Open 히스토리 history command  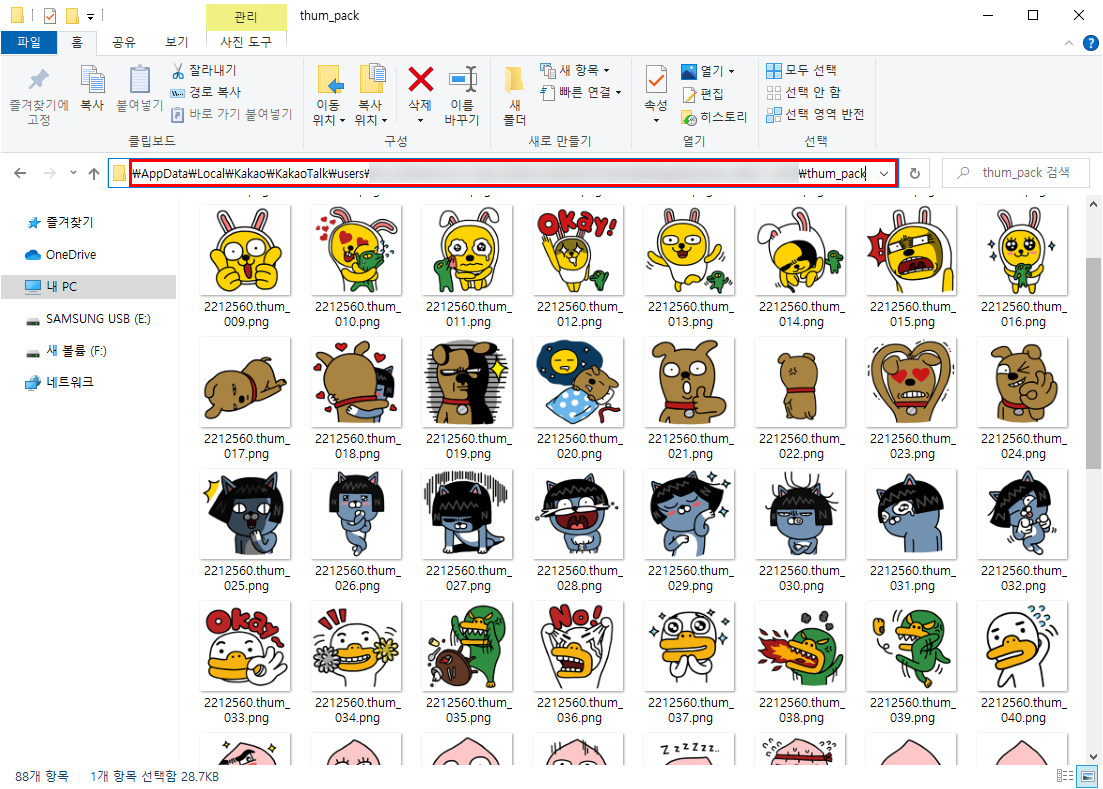(714, 117)
